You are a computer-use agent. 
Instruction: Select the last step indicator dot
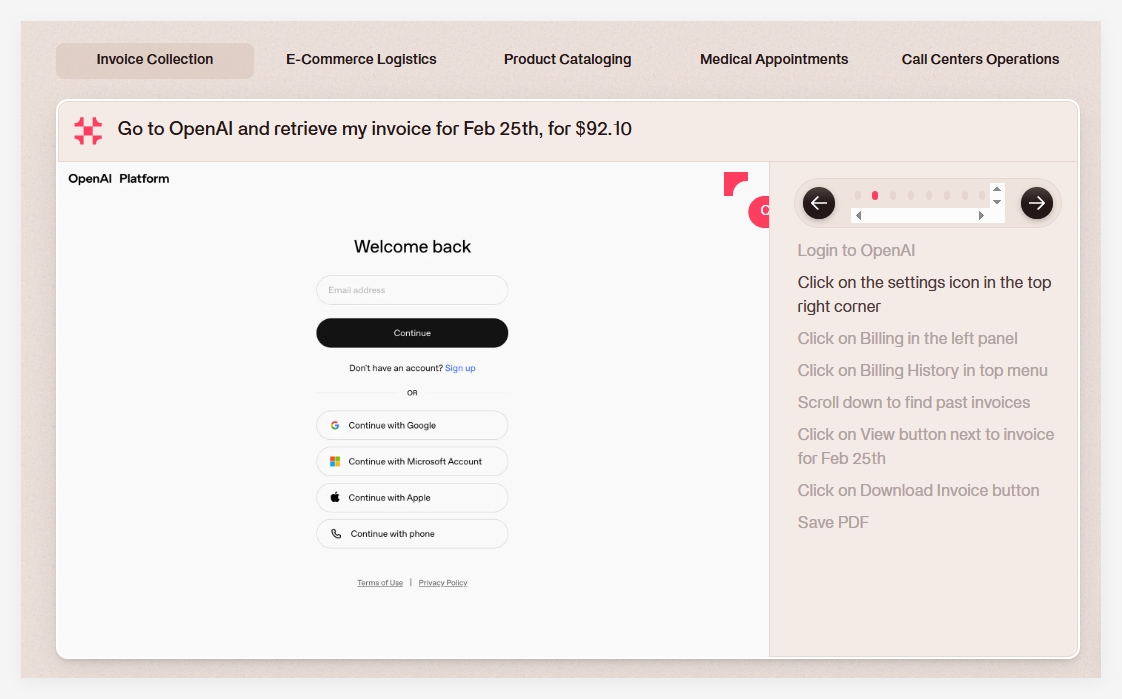(x=982, y=196)
